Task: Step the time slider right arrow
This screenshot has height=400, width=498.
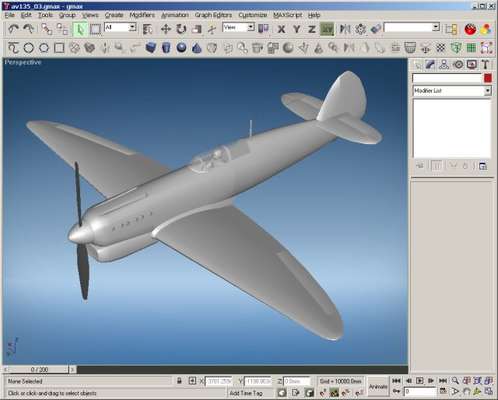Action: point(72,369)
